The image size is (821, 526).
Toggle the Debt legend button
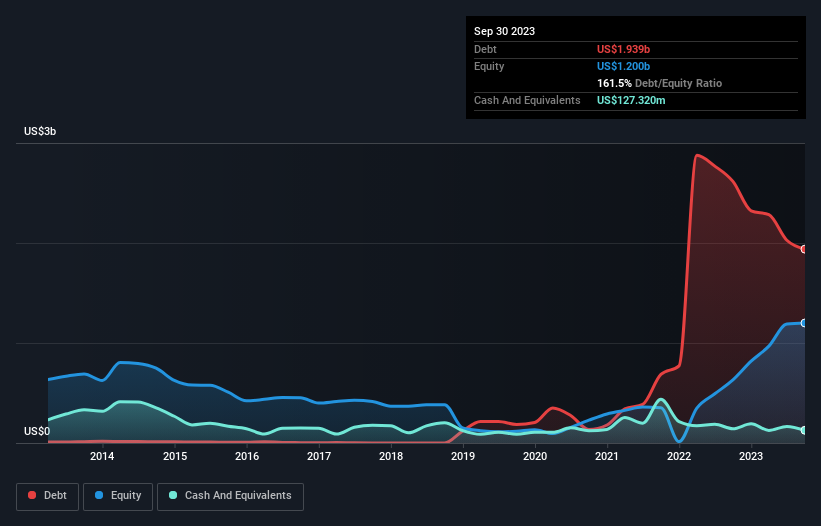[48, 496]
